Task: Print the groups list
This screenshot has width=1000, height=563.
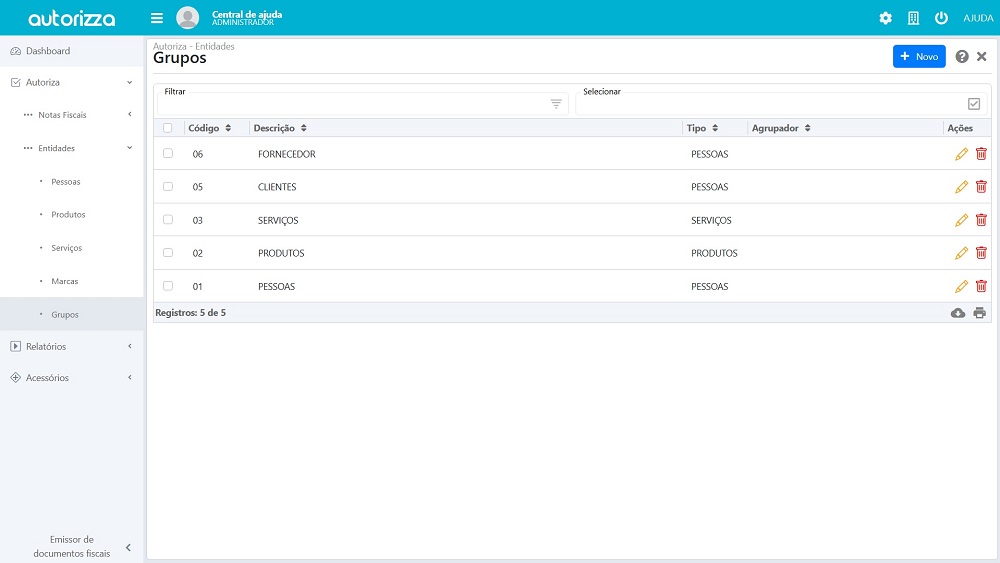Action: (x=980, y=313)
